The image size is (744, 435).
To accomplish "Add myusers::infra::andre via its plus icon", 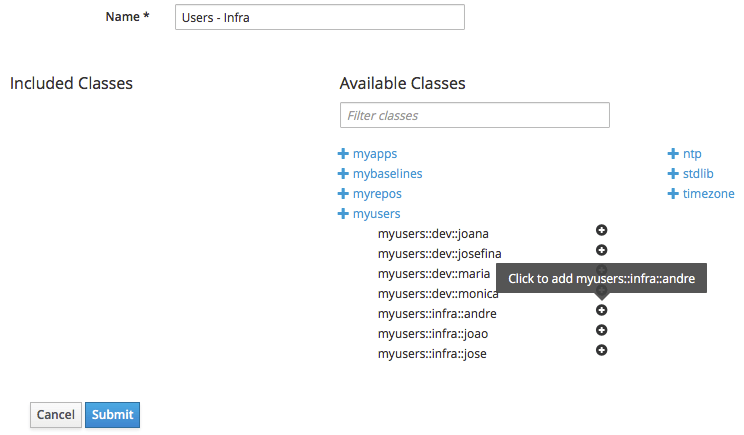I will [x=602, y=310].
